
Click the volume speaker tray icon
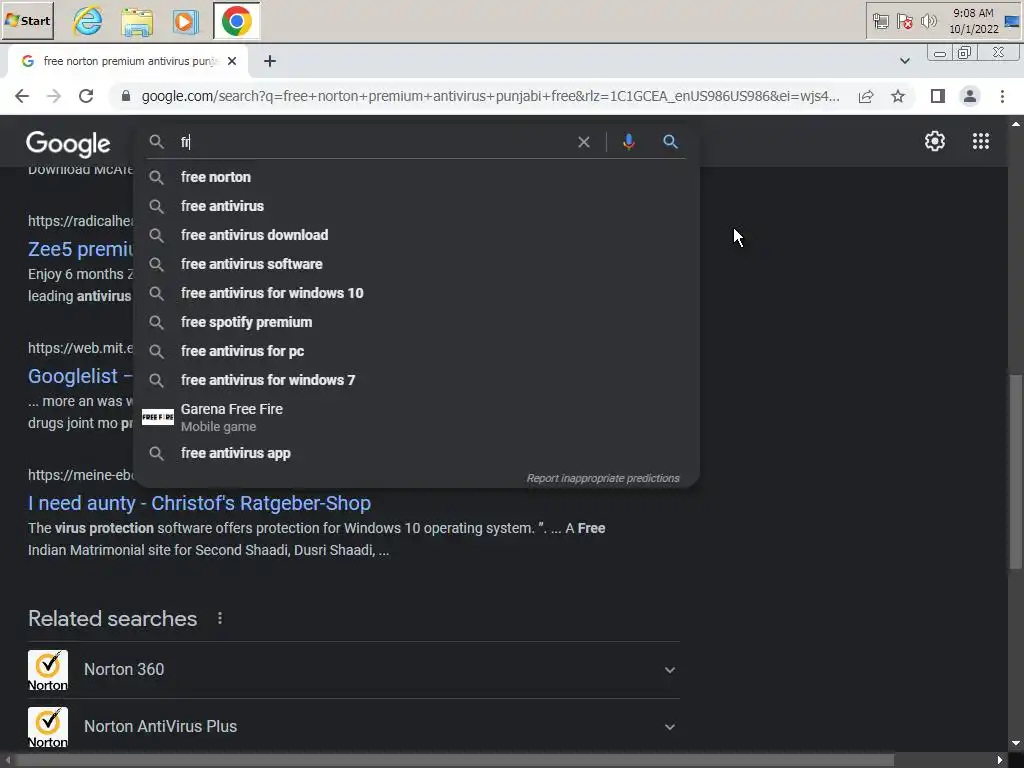click(x=928, y=22)
